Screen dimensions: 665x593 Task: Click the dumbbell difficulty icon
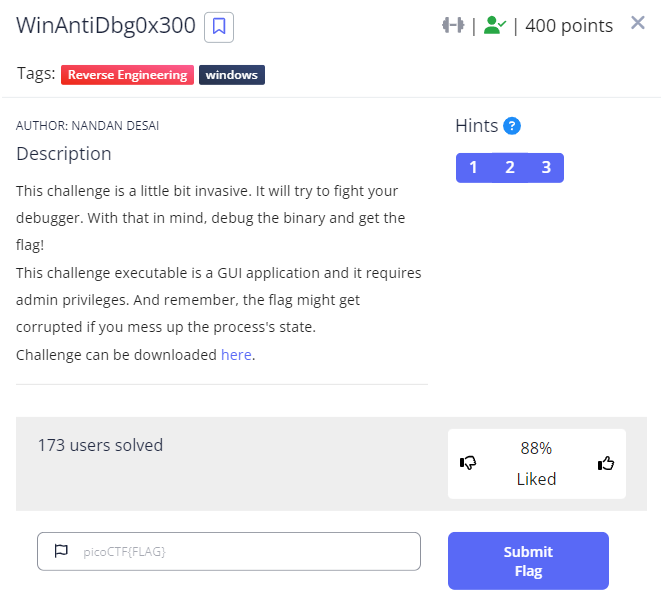pos(453,26)
